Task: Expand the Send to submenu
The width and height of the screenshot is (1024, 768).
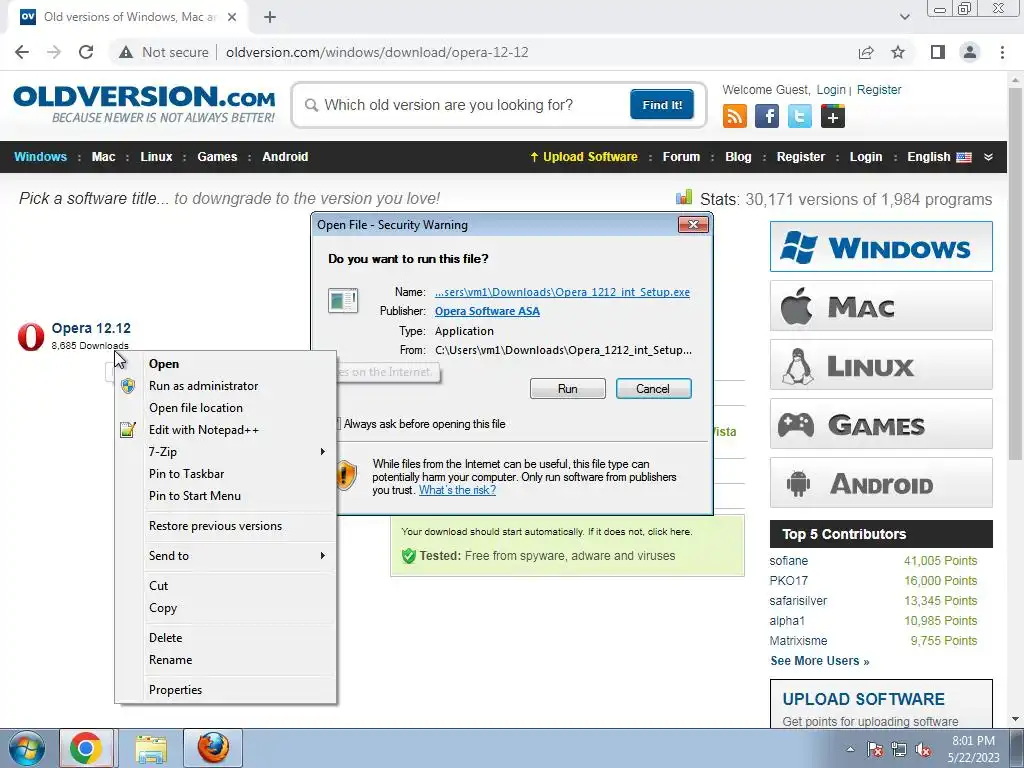Action: (x=226, y=556)
